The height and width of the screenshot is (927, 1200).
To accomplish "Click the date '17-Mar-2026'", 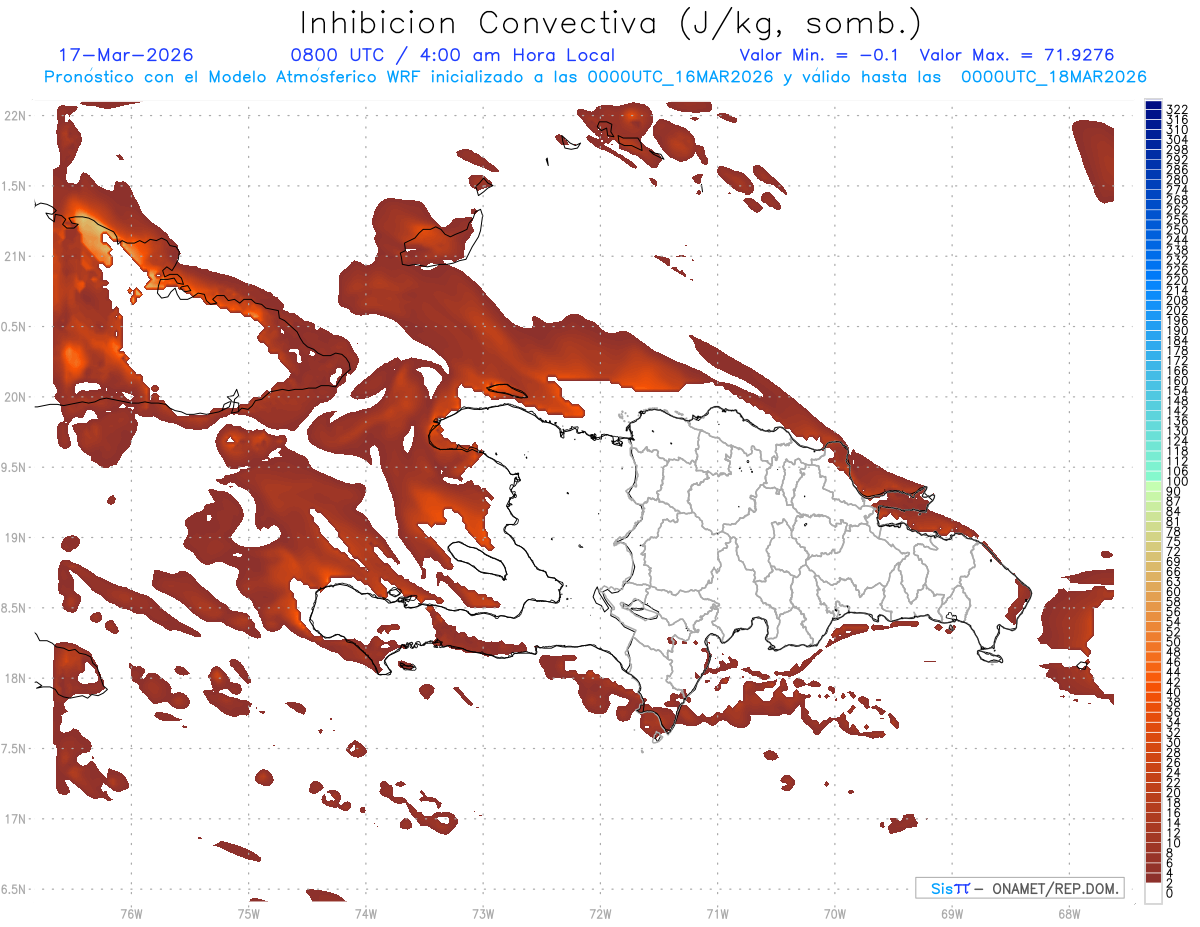I will [126, 55].
